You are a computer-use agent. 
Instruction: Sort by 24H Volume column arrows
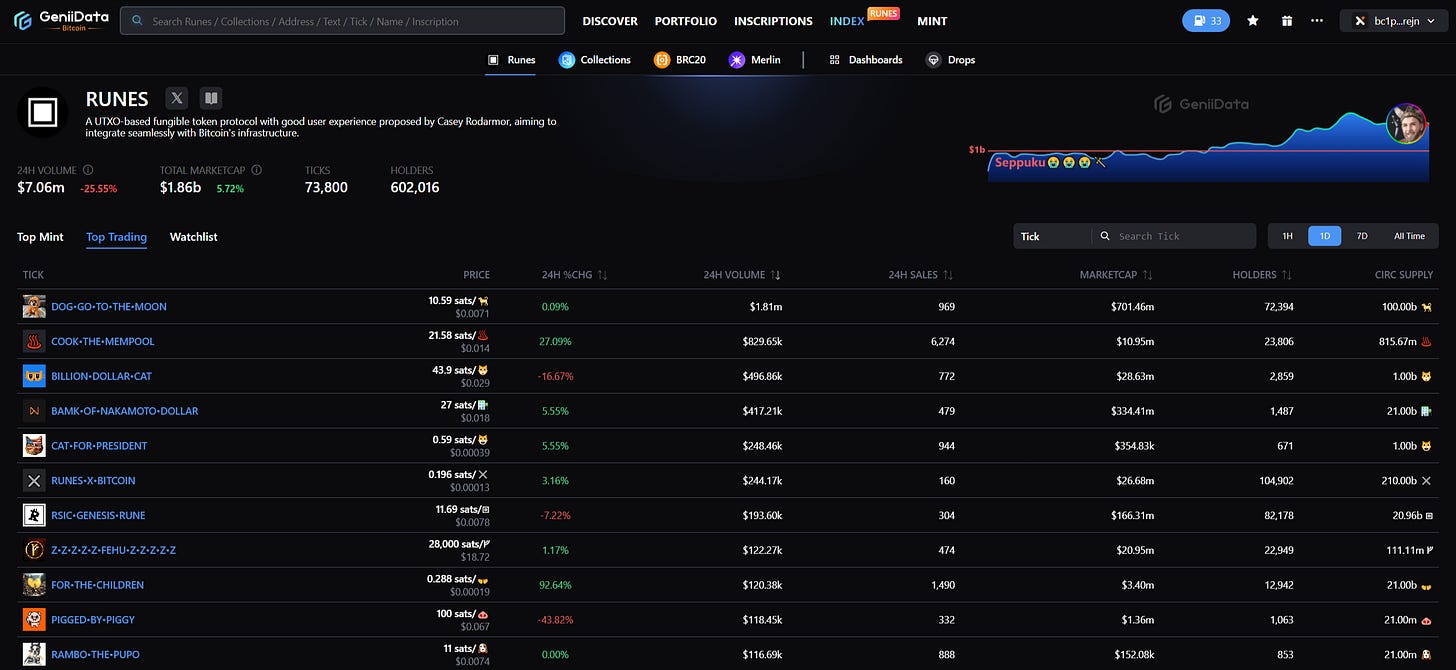(x=776, y=274)
